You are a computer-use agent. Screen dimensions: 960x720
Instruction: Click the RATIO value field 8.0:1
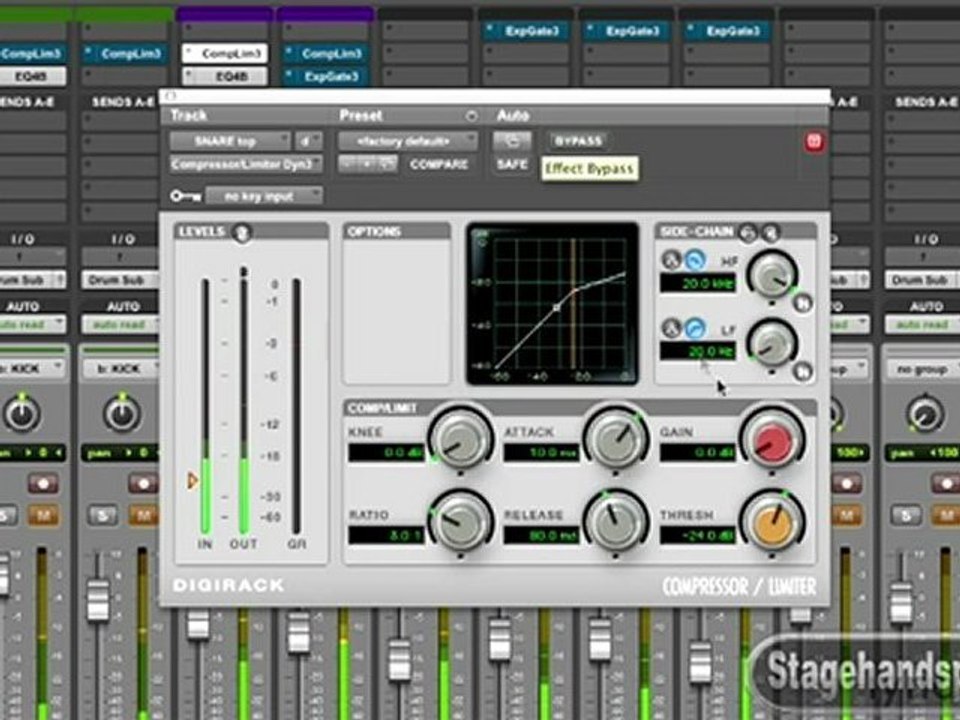(386, 535)
